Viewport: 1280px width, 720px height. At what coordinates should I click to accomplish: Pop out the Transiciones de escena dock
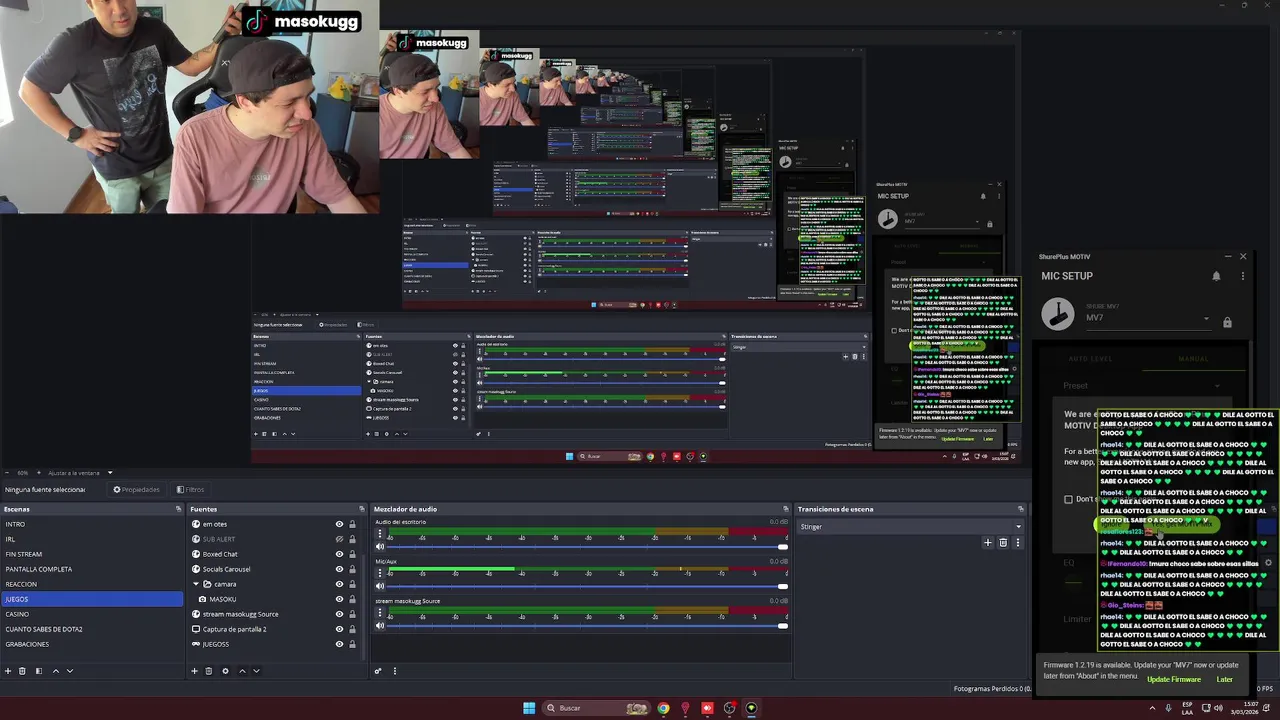[x=1020, y=509]
